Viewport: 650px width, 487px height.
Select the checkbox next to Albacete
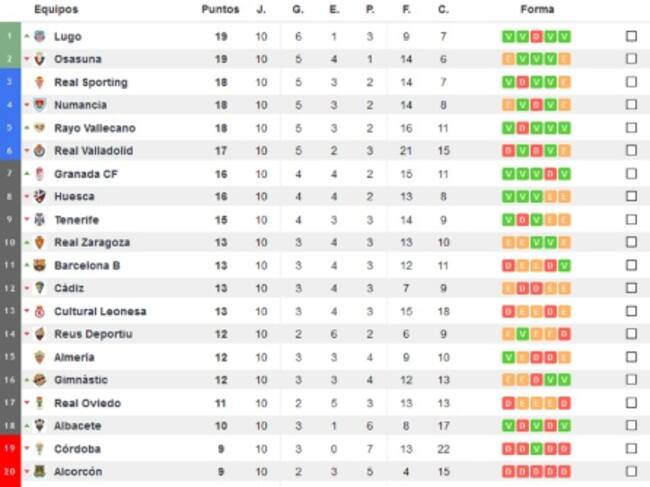(x=631, y=426)
